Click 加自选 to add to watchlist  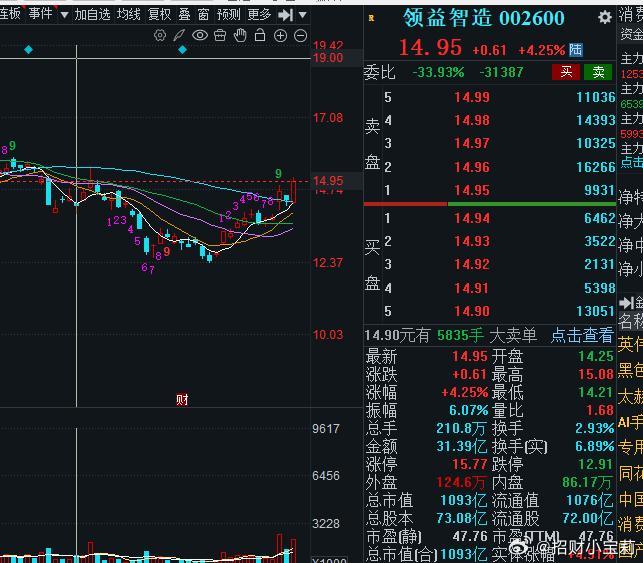pyautogui.click(x=92, y=15)
